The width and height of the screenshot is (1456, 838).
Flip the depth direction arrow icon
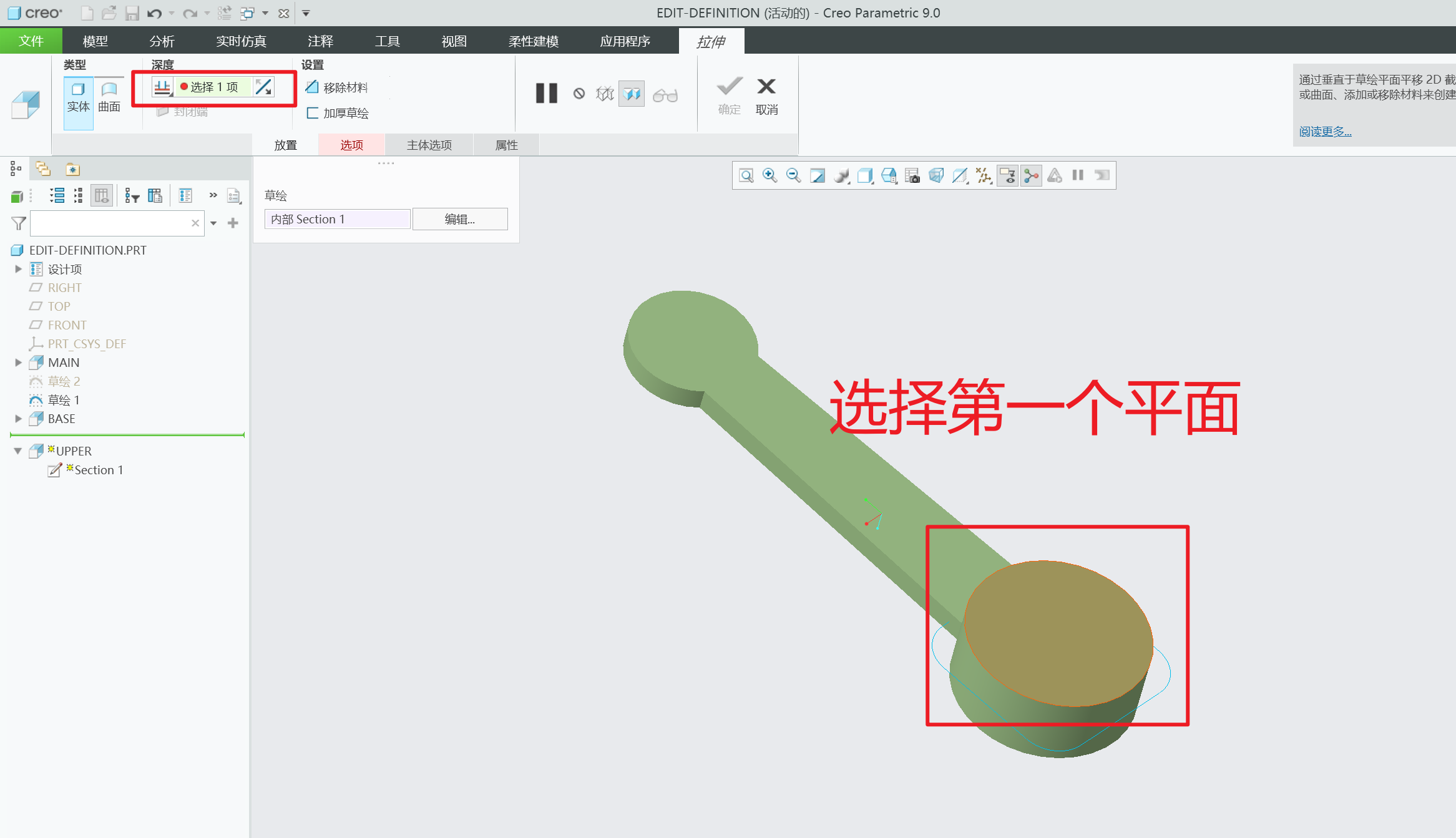point(264,87)
